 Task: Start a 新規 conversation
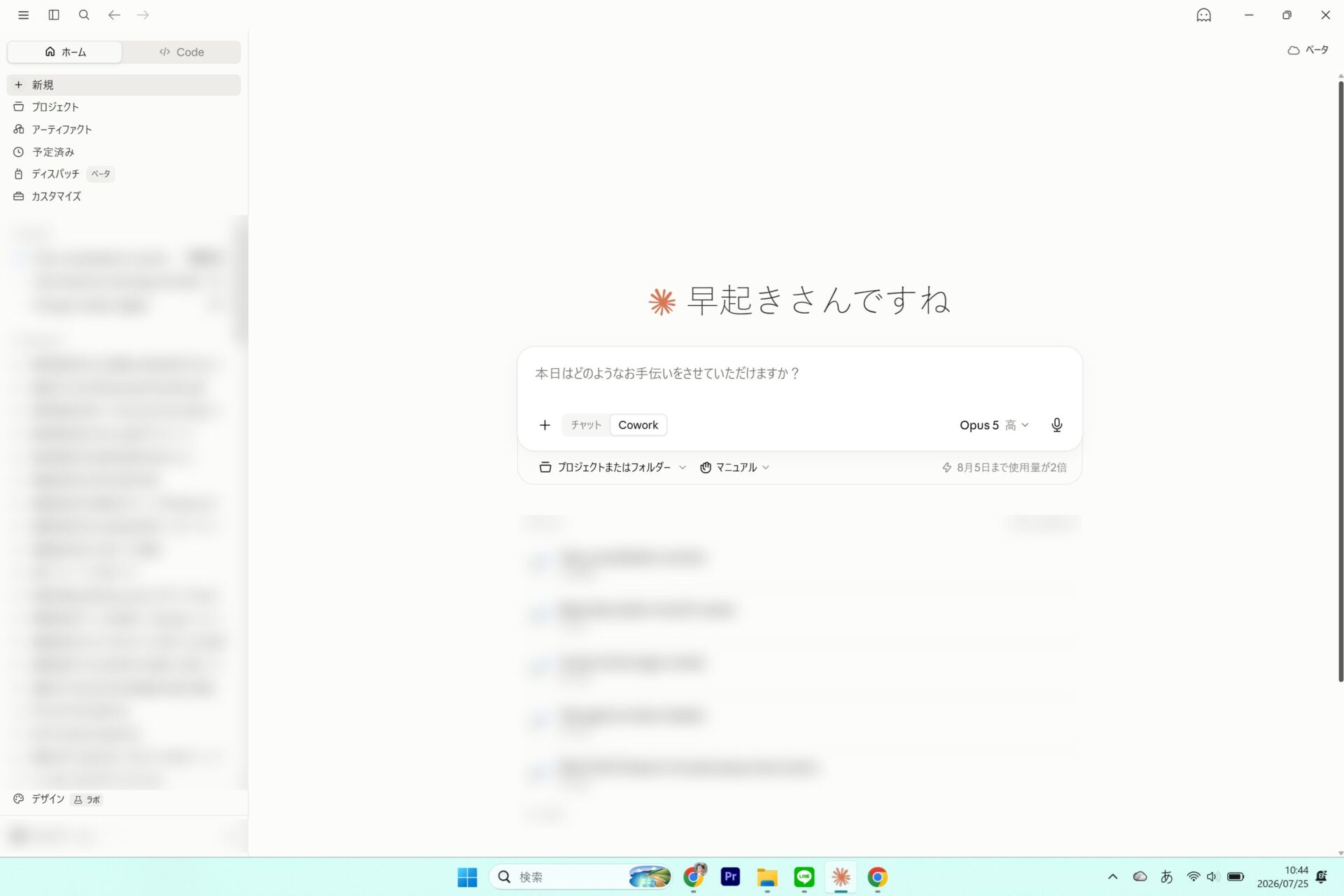(124, 85)
